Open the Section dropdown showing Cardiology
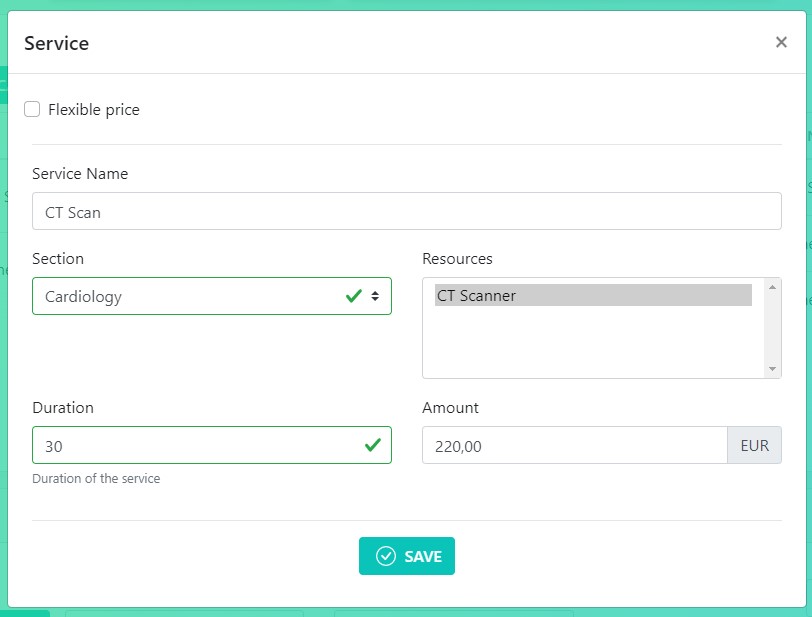Viewport: 812px width, 617px height. click(190, 296)
